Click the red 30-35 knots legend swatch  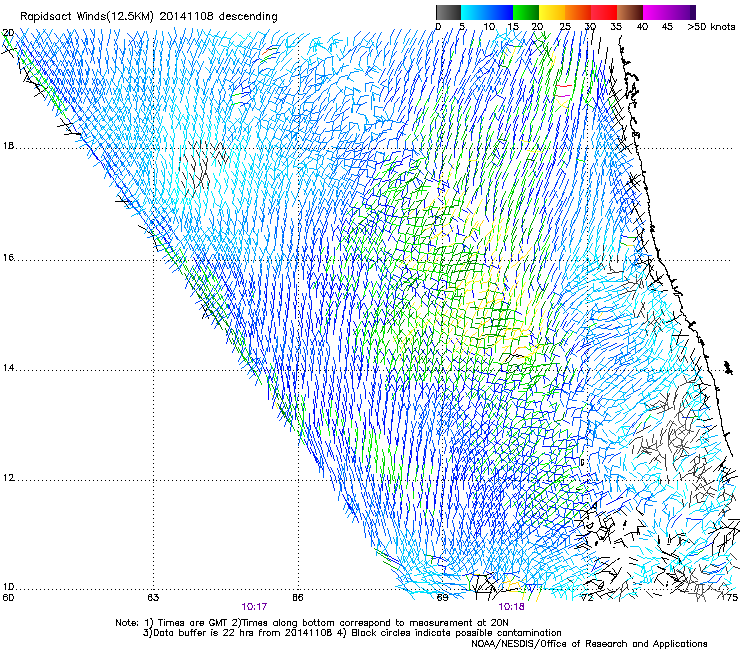604,12
